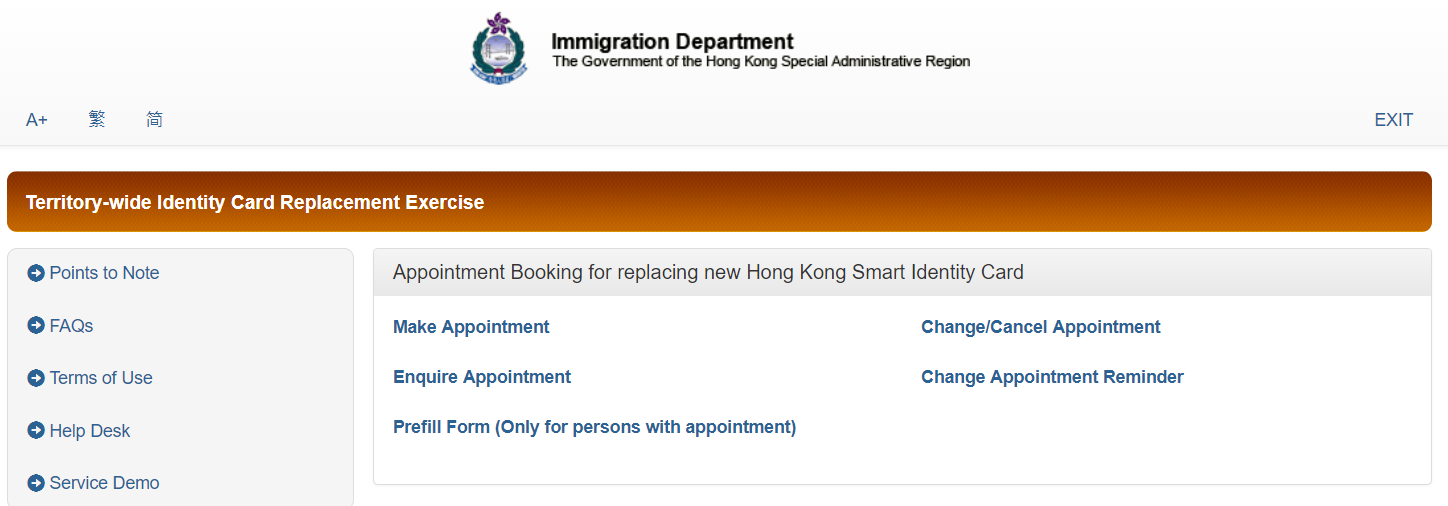Open Prefill Form for persons with appointment
This screenshot has height=506, width=1448.
point(595,427)
